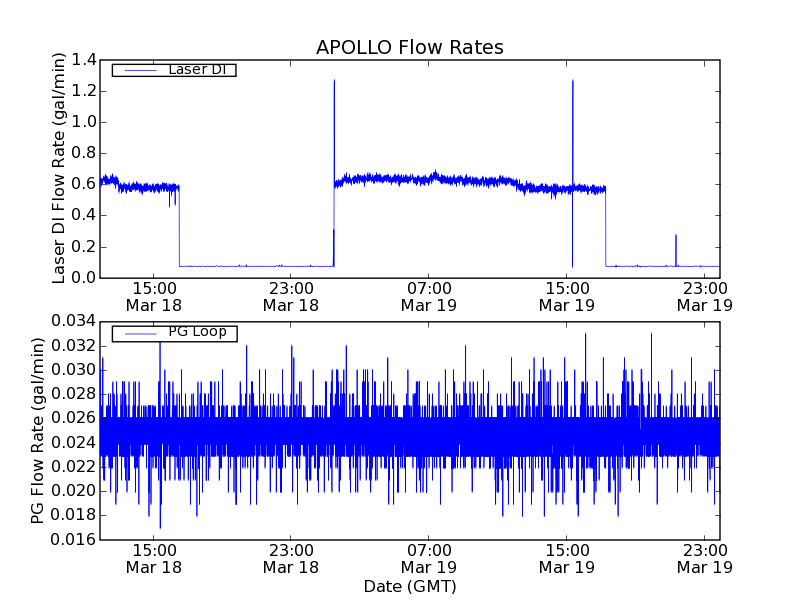Click the 0.034 tick label on bottom plot
Viewport: 800px width, 600px height.
click(x=73, y=321)
